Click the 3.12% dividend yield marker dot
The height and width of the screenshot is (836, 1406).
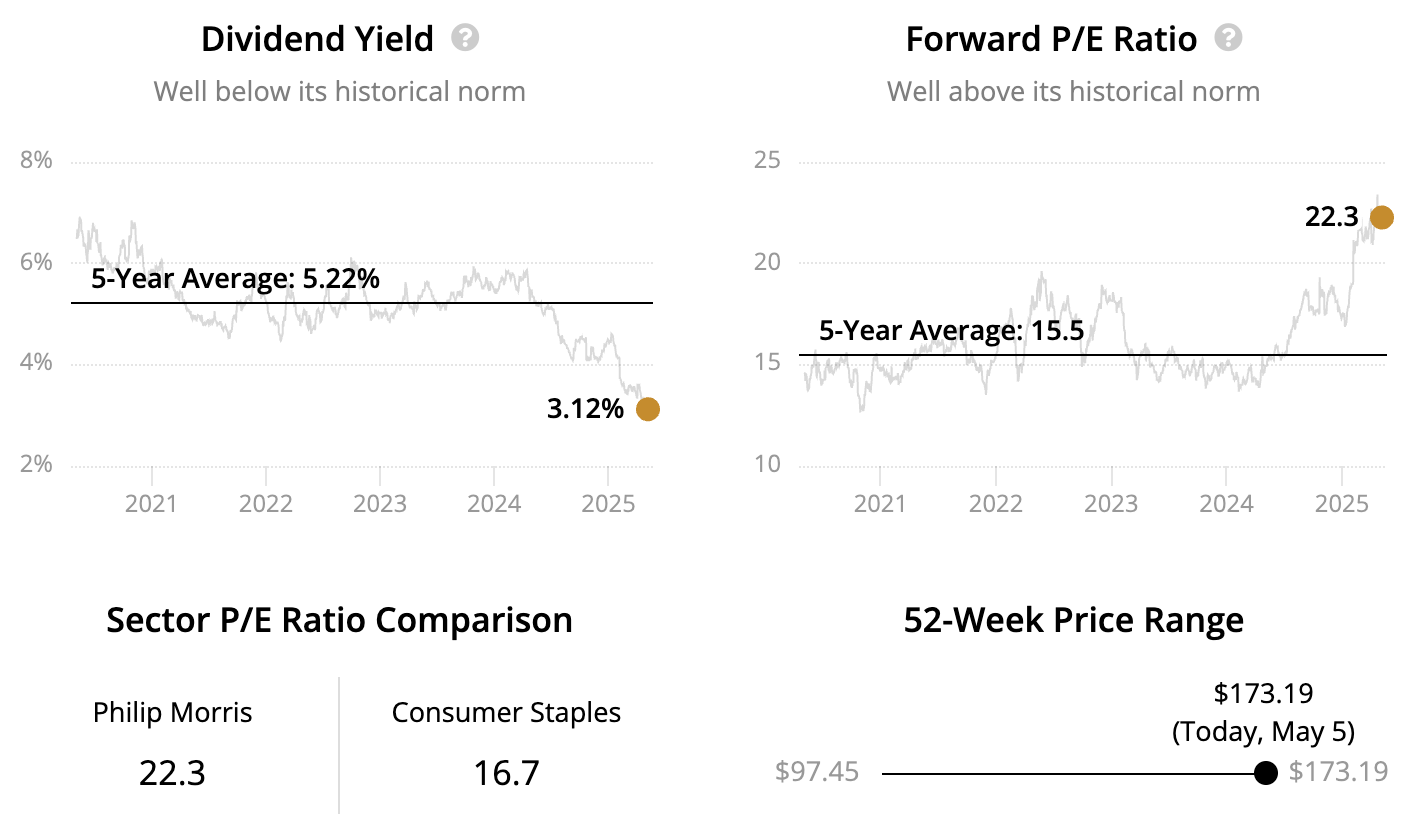pyautogui.click(x=648, y=409)
